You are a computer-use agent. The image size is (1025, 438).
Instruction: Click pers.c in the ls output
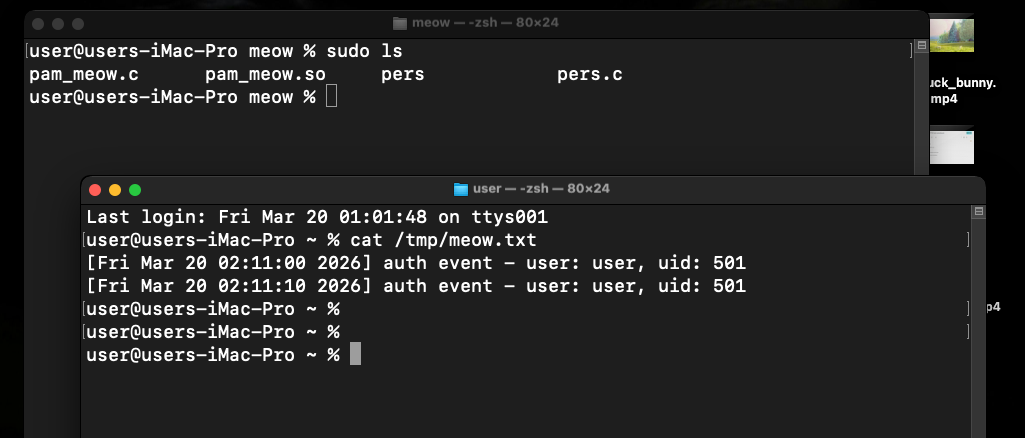590,75
